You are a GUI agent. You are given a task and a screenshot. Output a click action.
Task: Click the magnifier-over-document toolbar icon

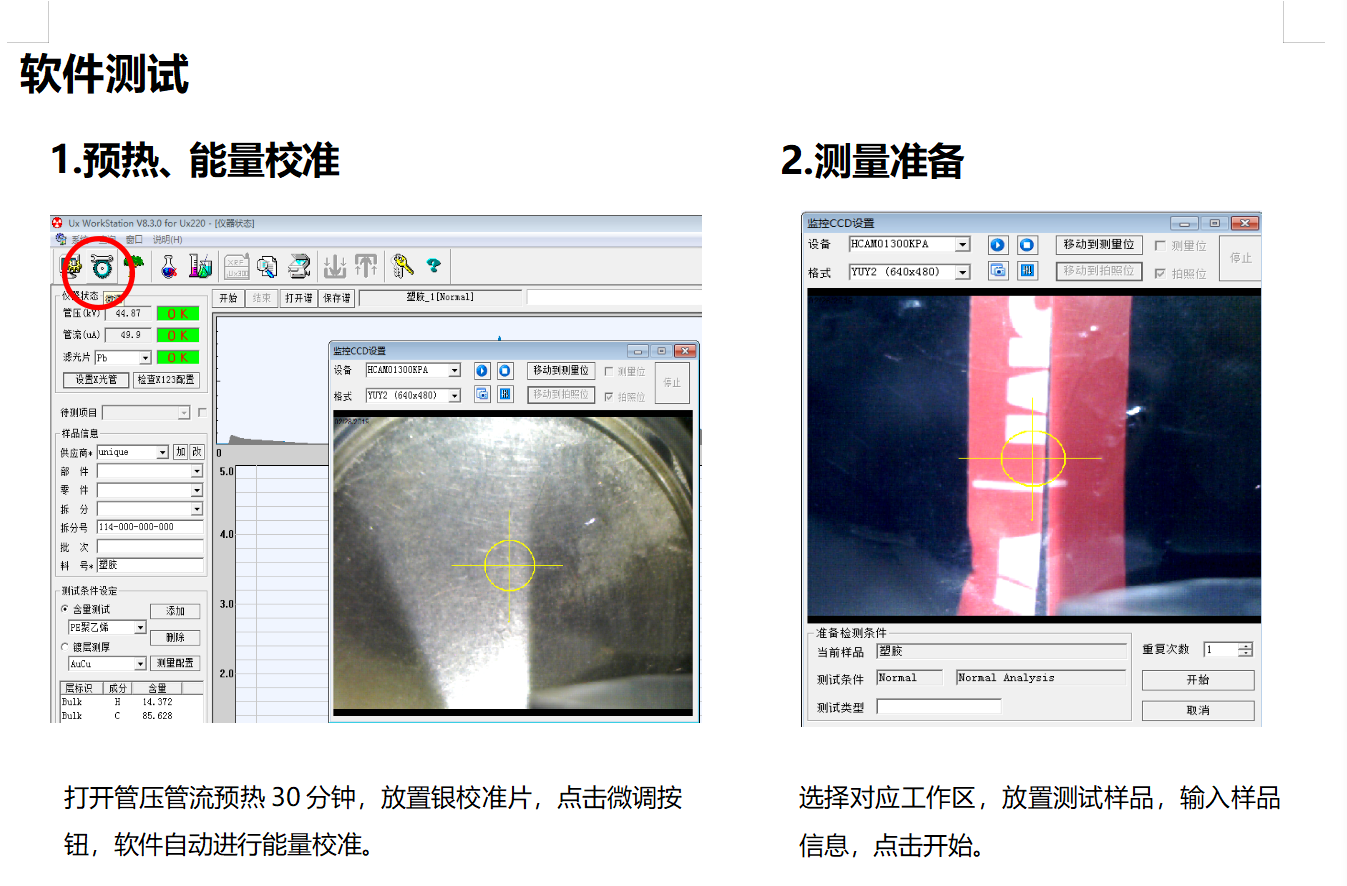[x=267, y=266]
